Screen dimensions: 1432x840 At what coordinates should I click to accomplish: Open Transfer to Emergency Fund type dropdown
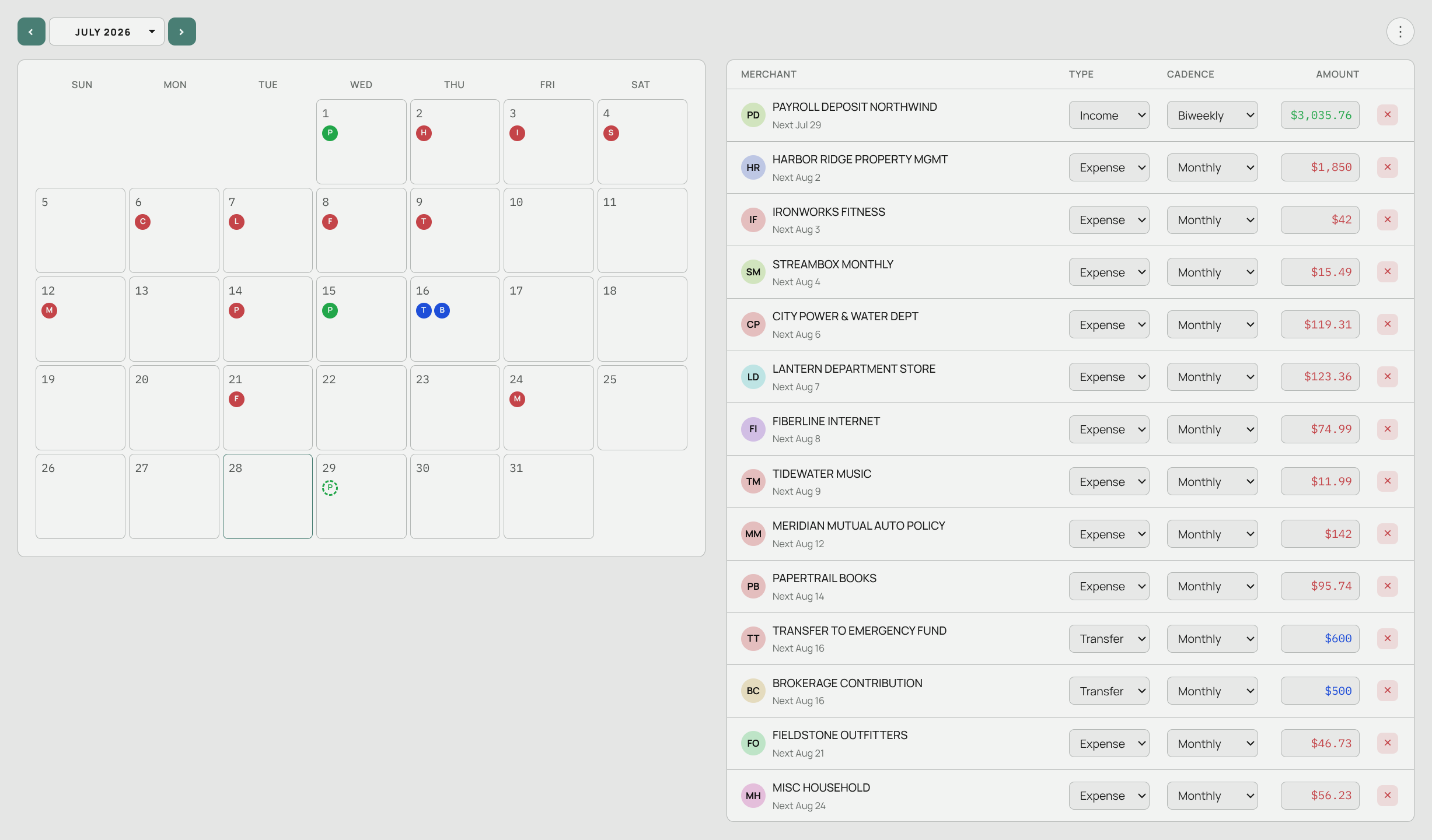(1109, 639)
